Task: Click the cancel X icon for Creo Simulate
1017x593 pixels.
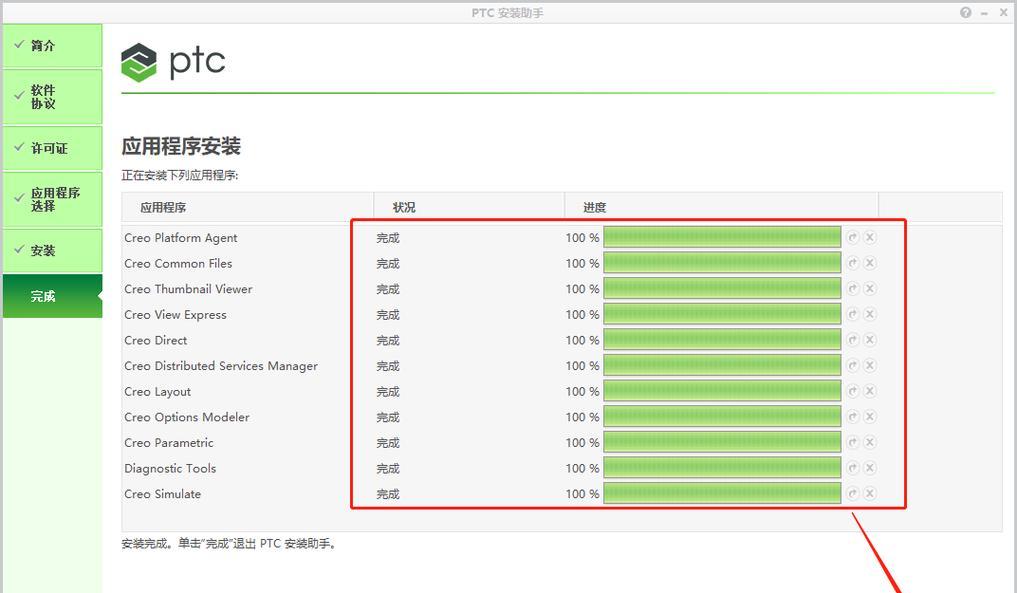Action: [870, 494]
